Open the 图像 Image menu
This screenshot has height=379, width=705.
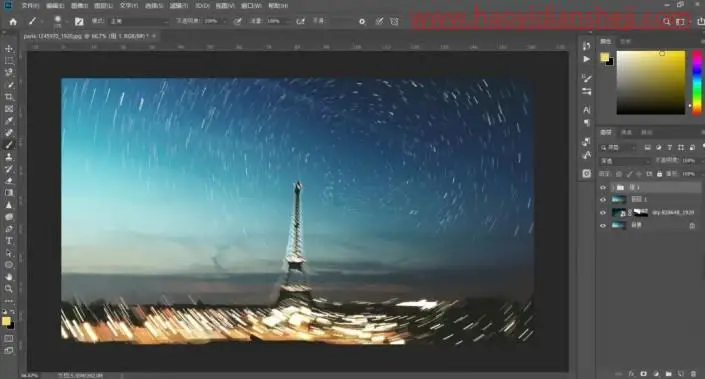pos(79,6)
